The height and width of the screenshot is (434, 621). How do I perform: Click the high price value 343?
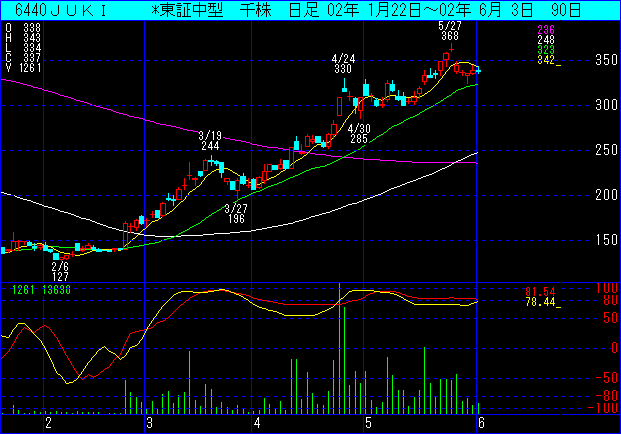pos(32,38)
